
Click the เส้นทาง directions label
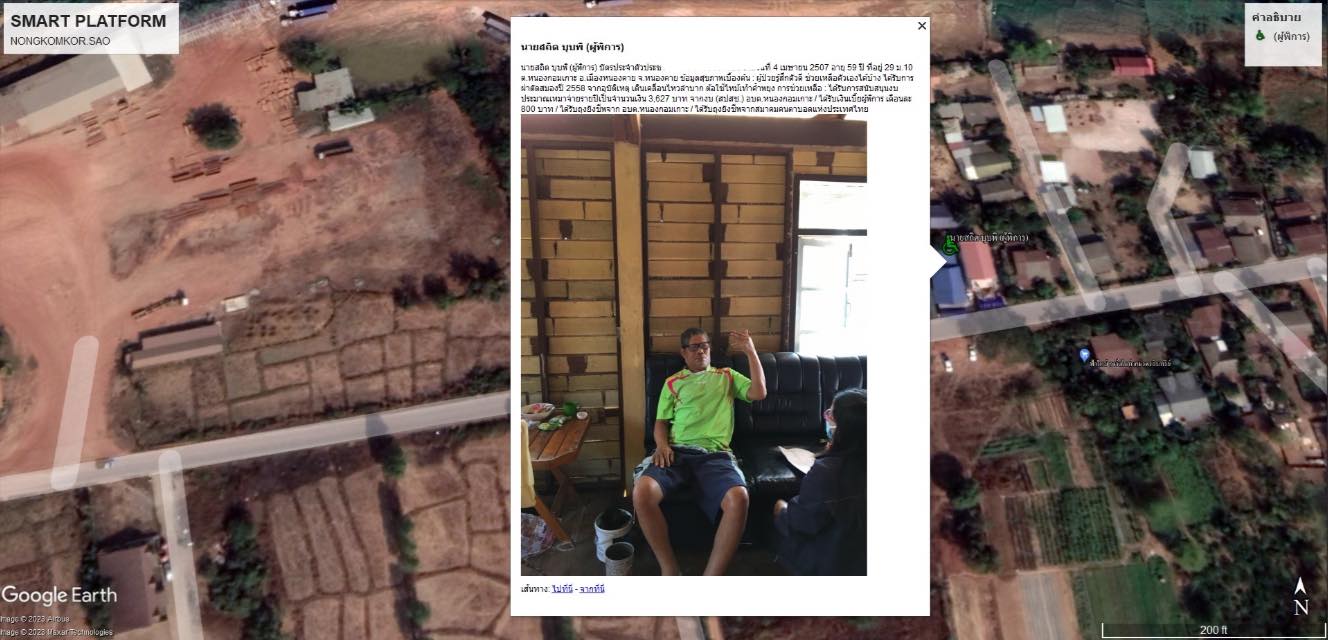coord(535,589)
